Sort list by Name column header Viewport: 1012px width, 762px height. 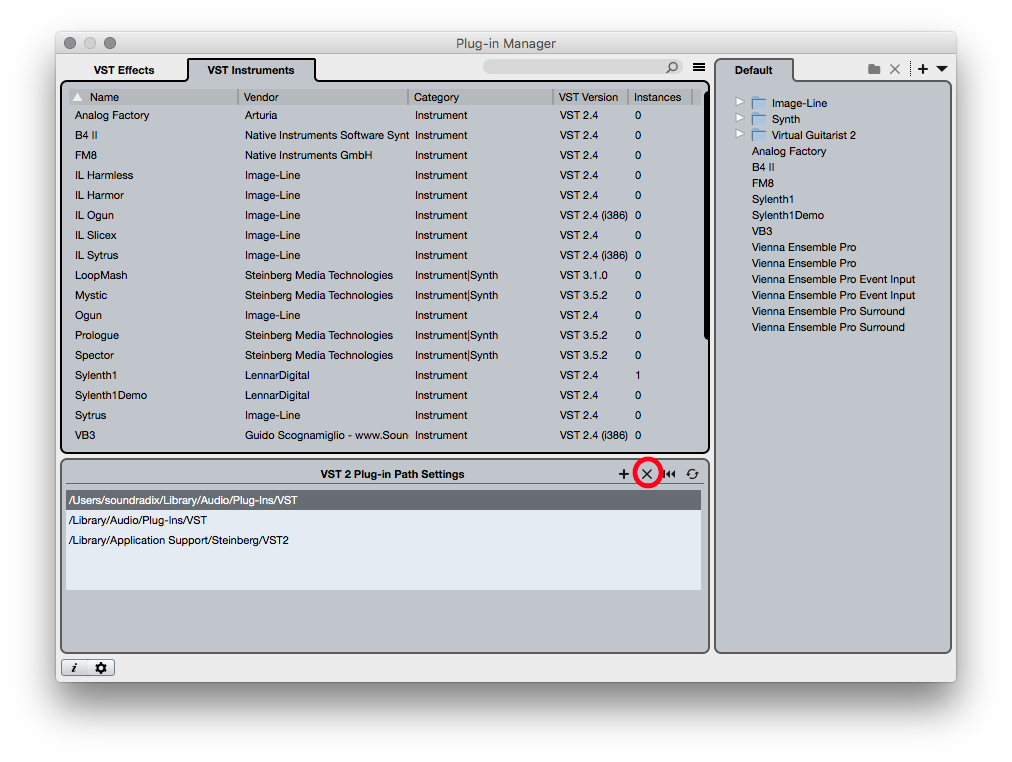[x=154, y=97]
